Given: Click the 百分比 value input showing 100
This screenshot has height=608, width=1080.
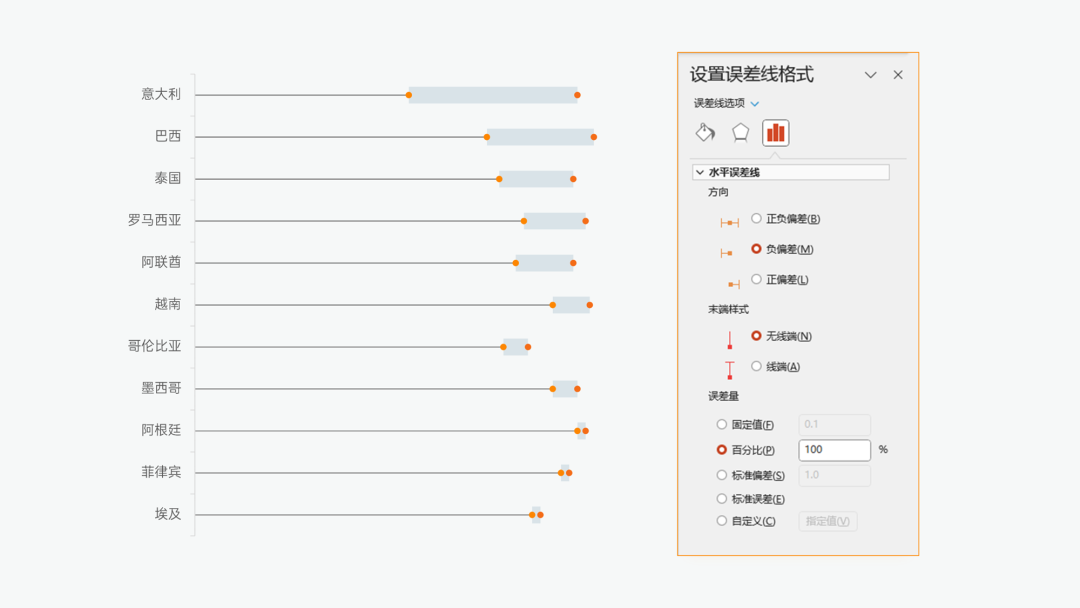Looking at the screenshot, I should [x=834, y=450].
